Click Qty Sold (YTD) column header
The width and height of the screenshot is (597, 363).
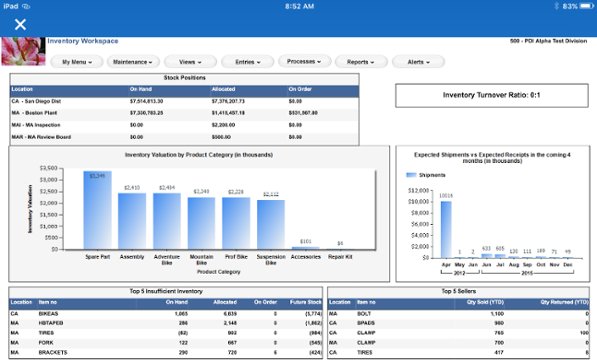click(x=485, y=302)
